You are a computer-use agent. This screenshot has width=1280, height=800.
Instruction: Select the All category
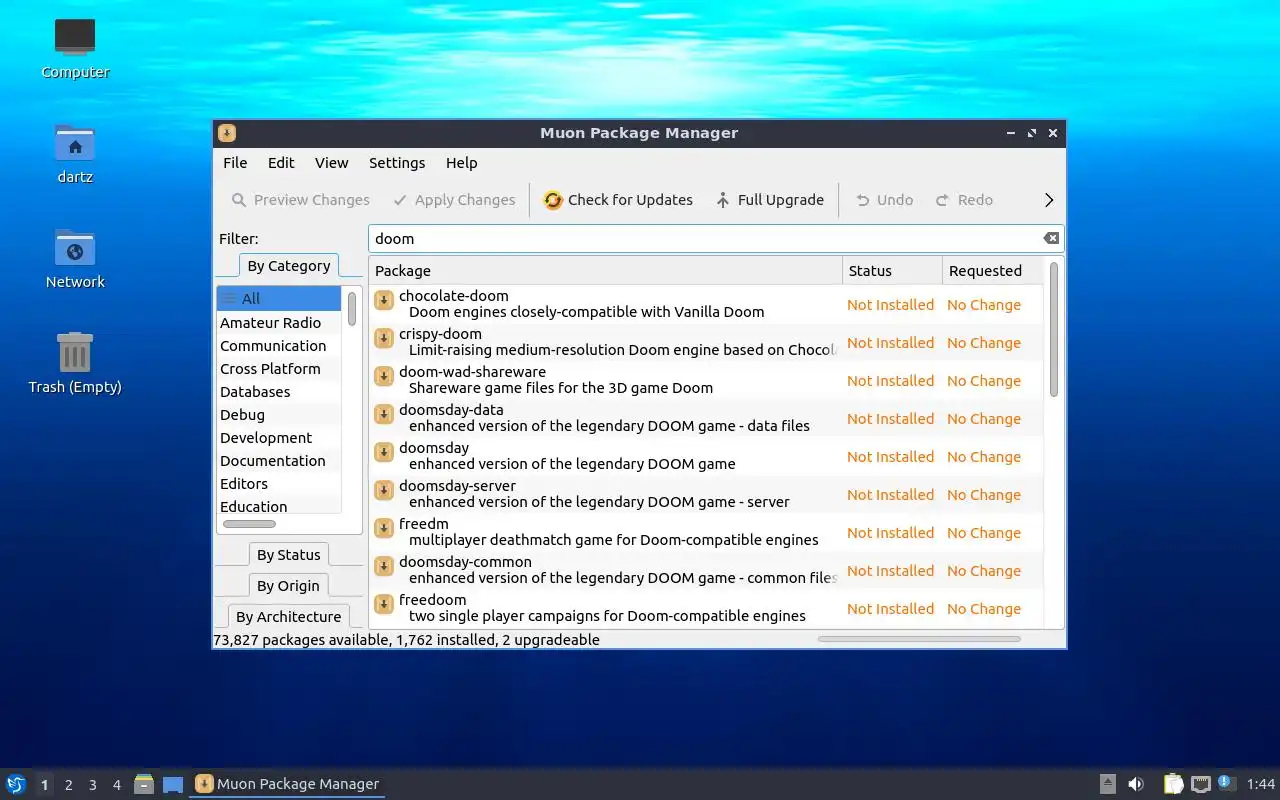[279, 298]
